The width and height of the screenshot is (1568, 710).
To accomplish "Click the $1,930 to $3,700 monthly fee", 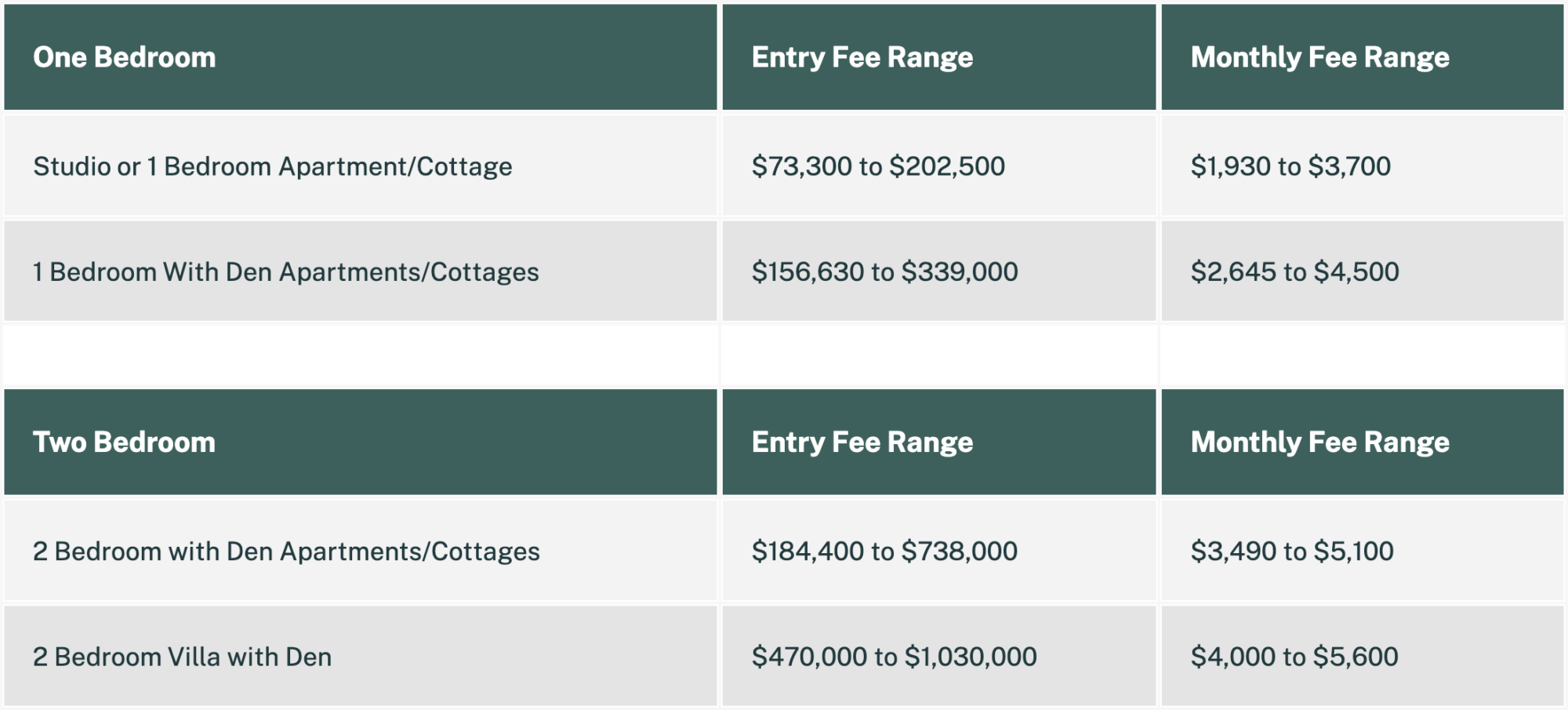I will pos(1363,166).
